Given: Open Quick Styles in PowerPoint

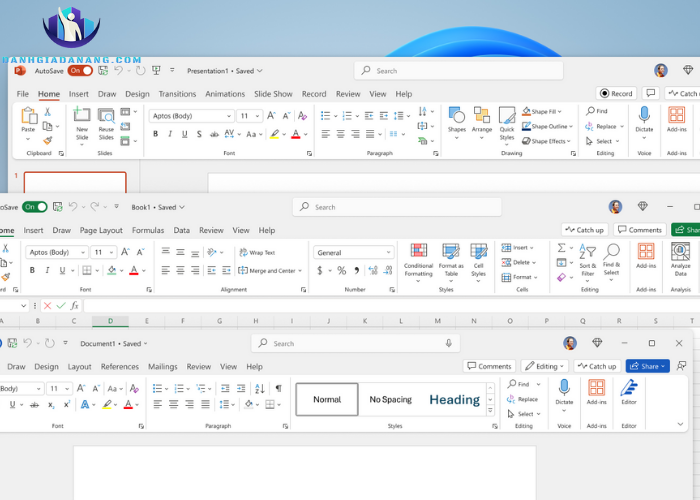Looking at the screenshot, I should pyautogui.click(x=507, y=126).
